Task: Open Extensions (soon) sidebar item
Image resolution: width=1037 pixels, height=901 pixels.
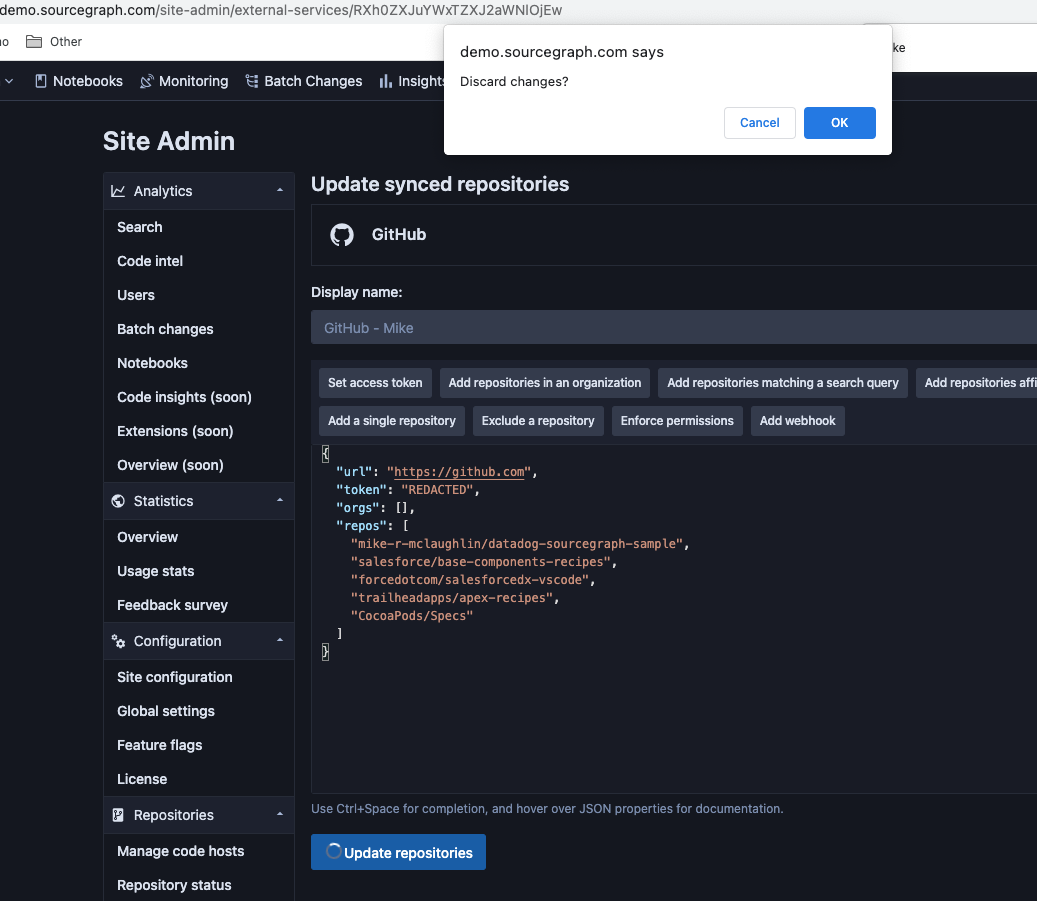Action: point(175,431)
